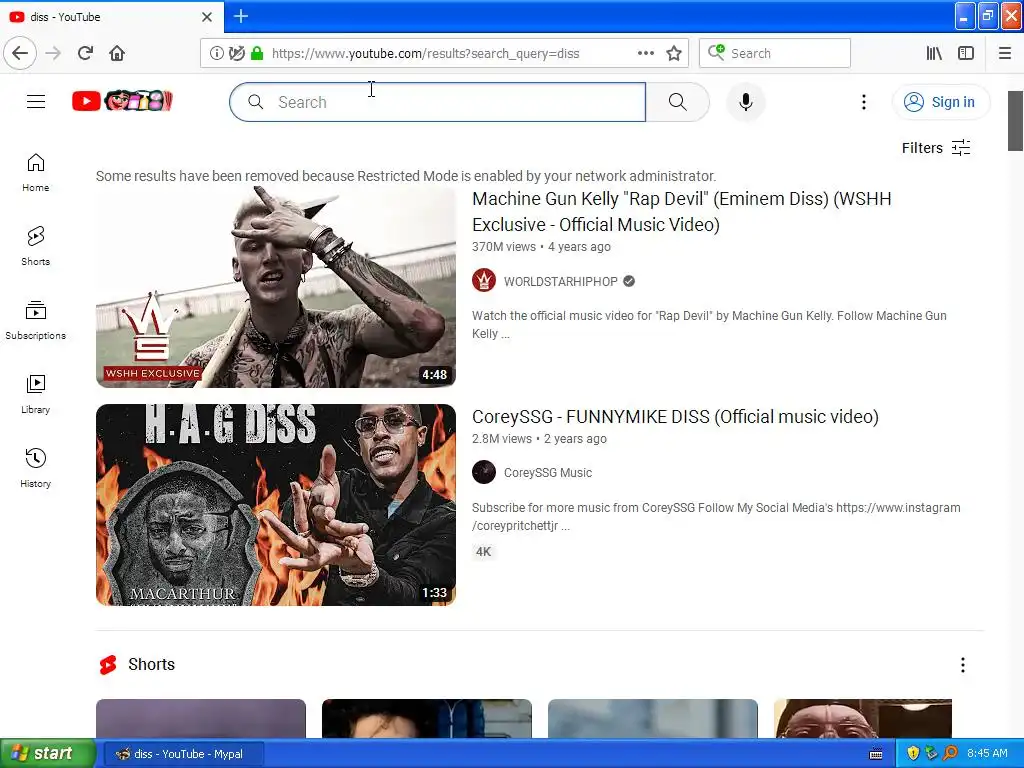This screenshot has width=1024, height=768.
Task: Close the diss - YouTube tab
Action: click(207, 17)
